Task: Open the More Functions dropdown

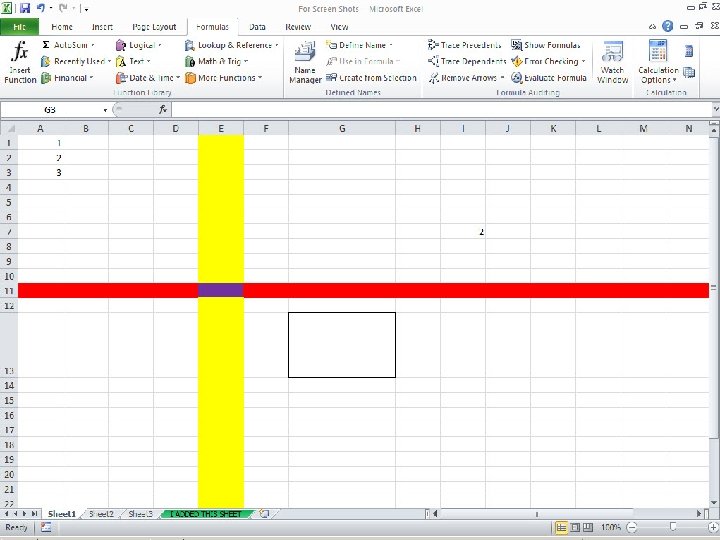Action: tap(223, 78)
